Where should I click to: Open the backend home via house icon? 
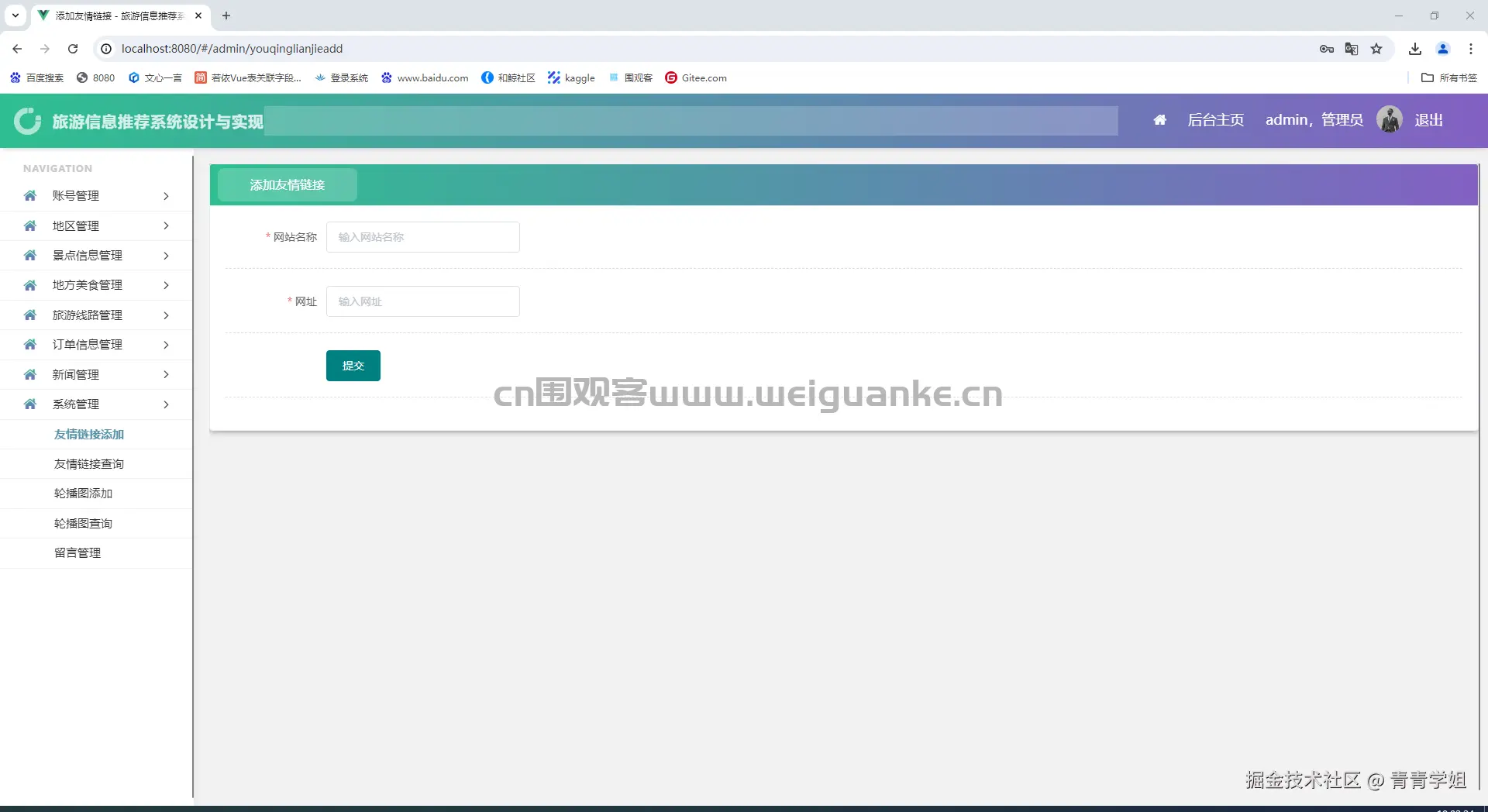[1159, 120]
